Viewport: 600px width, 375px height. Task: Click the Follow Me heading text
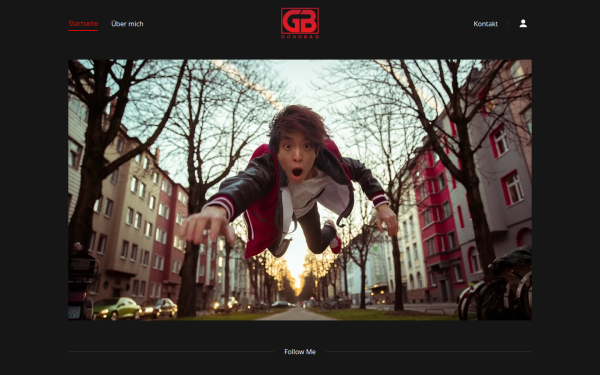pyautogui.click(x=300, y=352)
